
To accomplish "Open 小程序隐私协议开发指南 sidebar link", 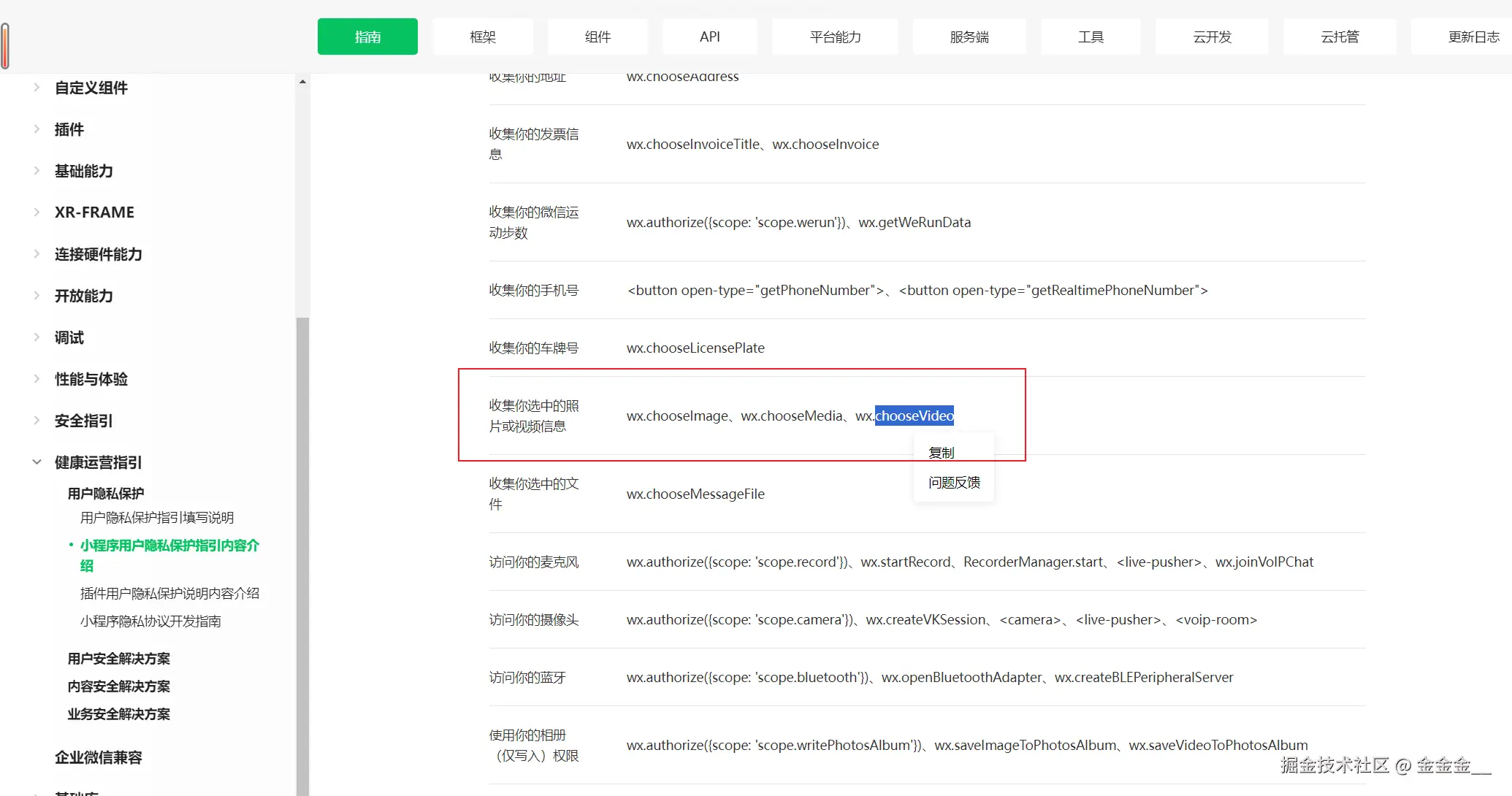I will pos(150,621).
